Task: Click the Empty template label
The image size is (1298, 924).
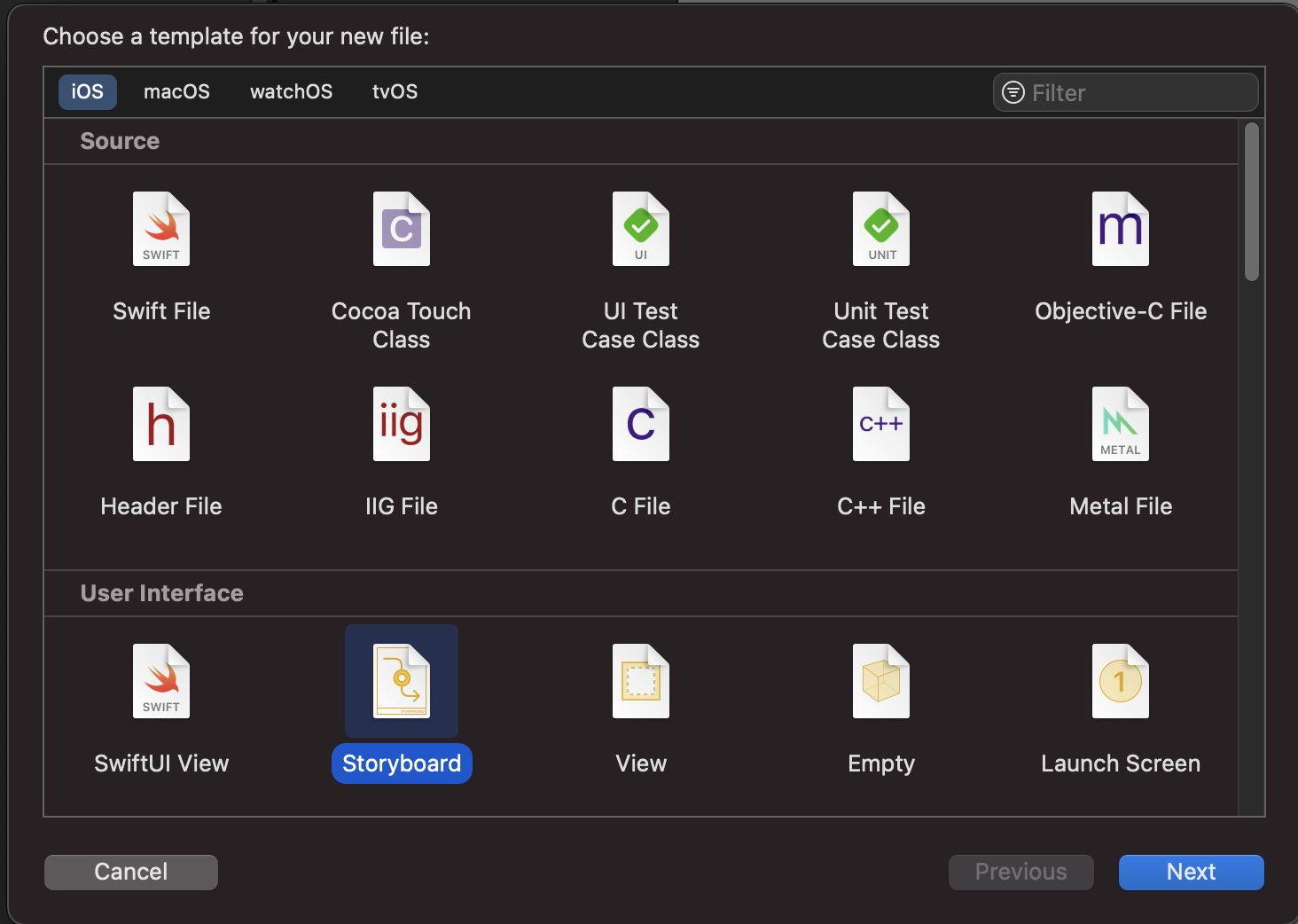Action: 881,763
